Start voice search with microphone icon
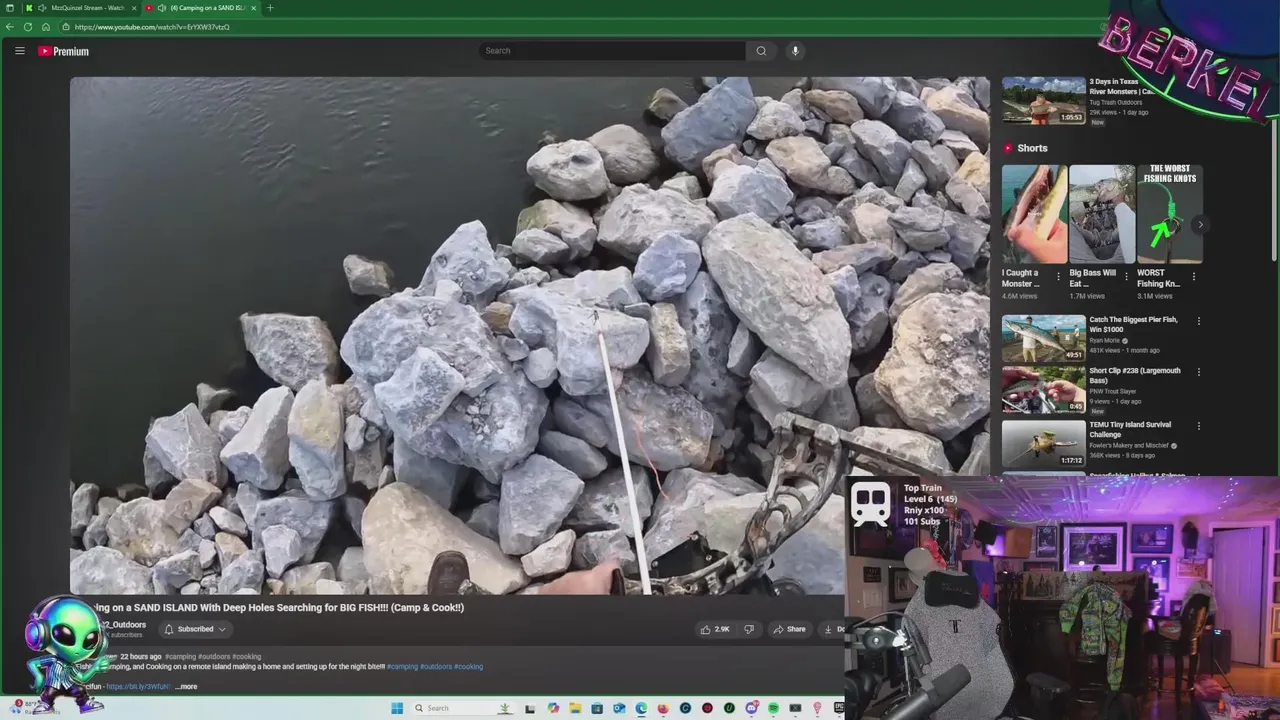The width and height of the screenshot is (1280, 720). tap(796, 51)
